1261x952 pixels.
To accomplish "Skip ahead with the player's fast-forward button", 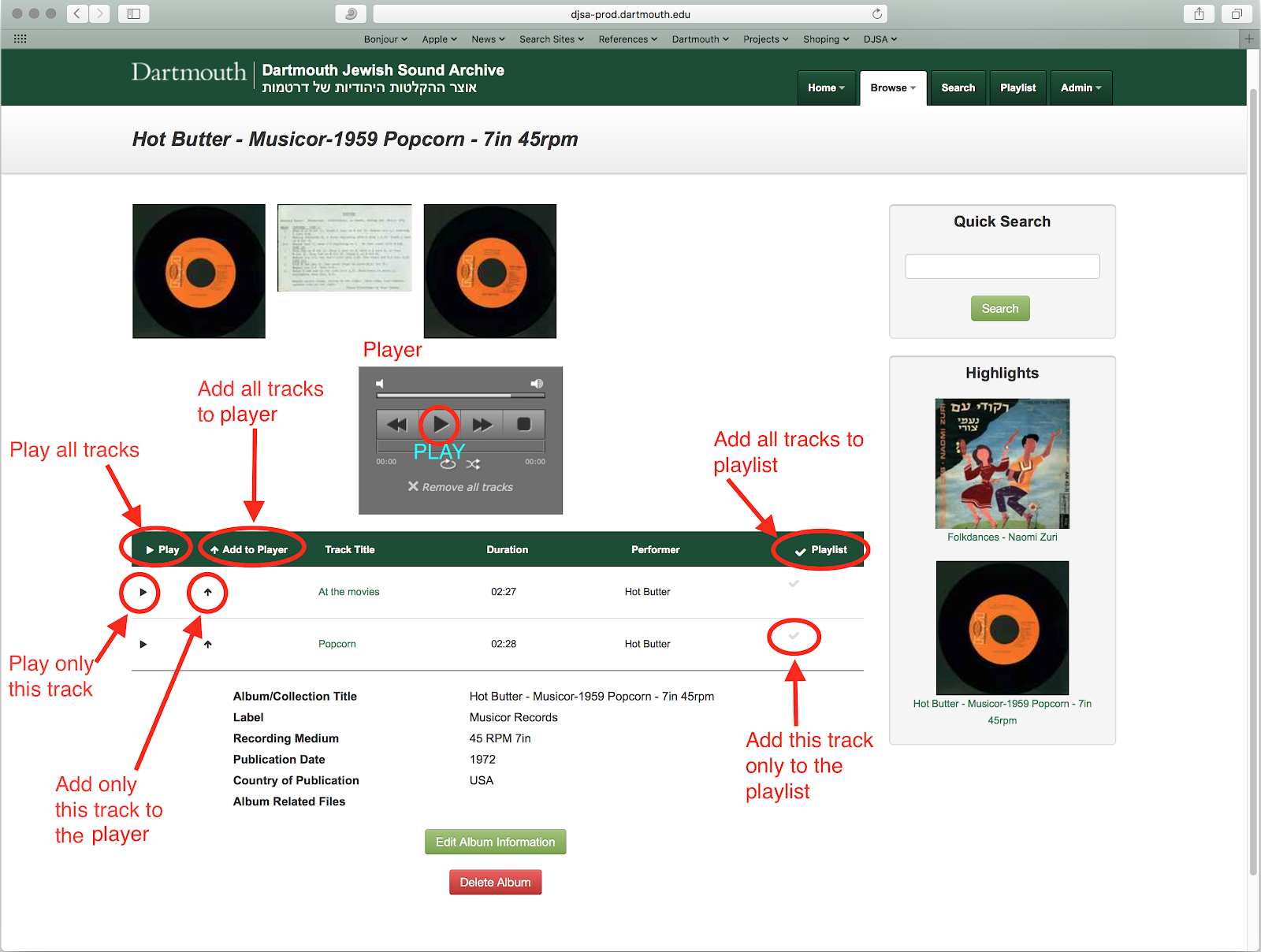I will click(482, 425).
